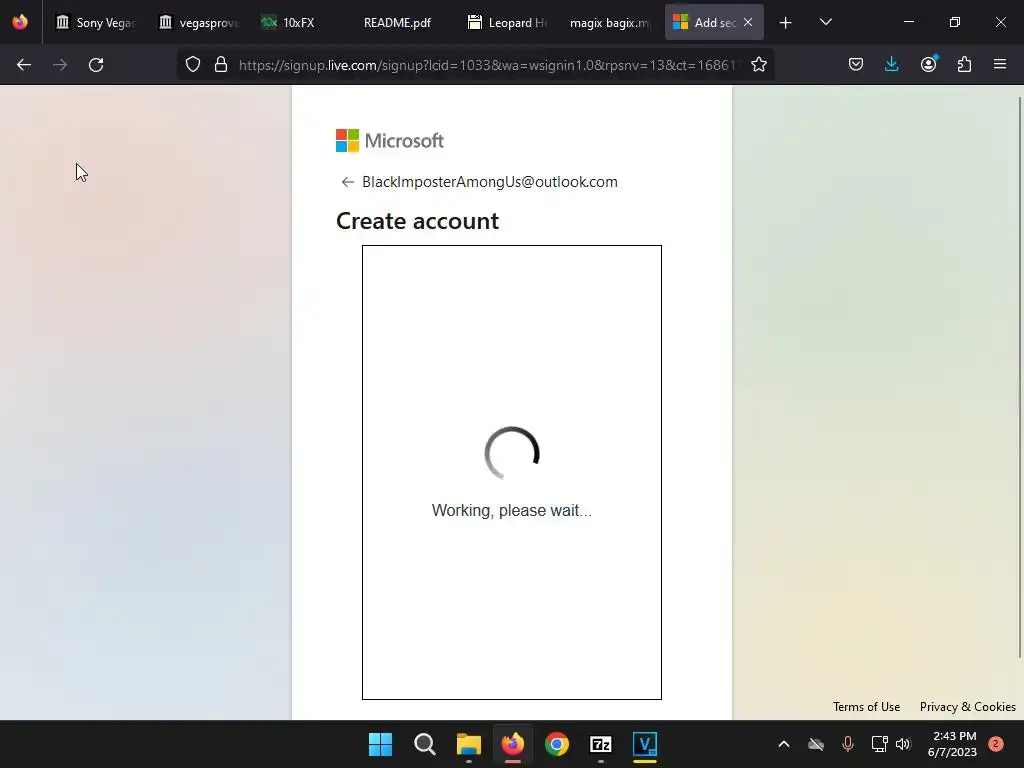This screenshot has height=768, width=1024.
Task: Click the URL address field
Action: pyautogui.click(x=487, y=65)
